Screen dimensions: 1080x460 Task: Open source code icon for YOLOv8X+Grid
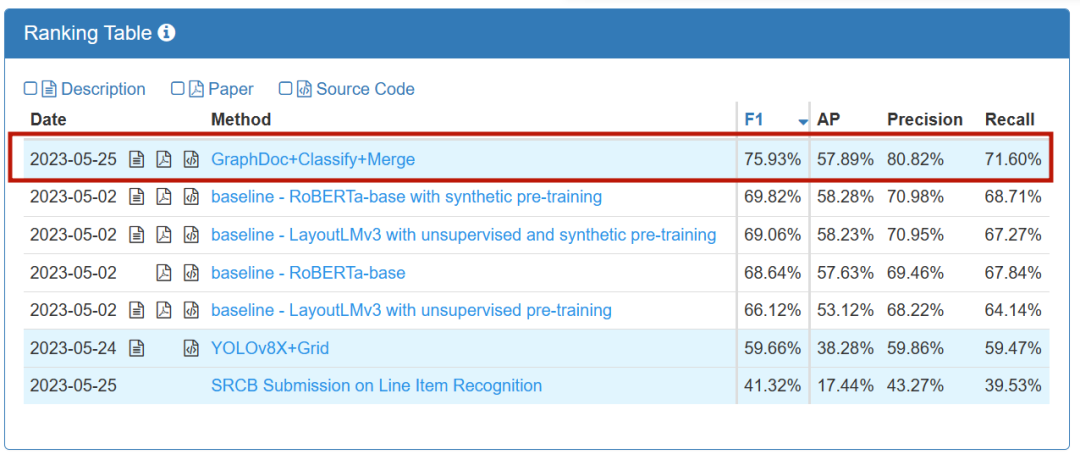191,349
